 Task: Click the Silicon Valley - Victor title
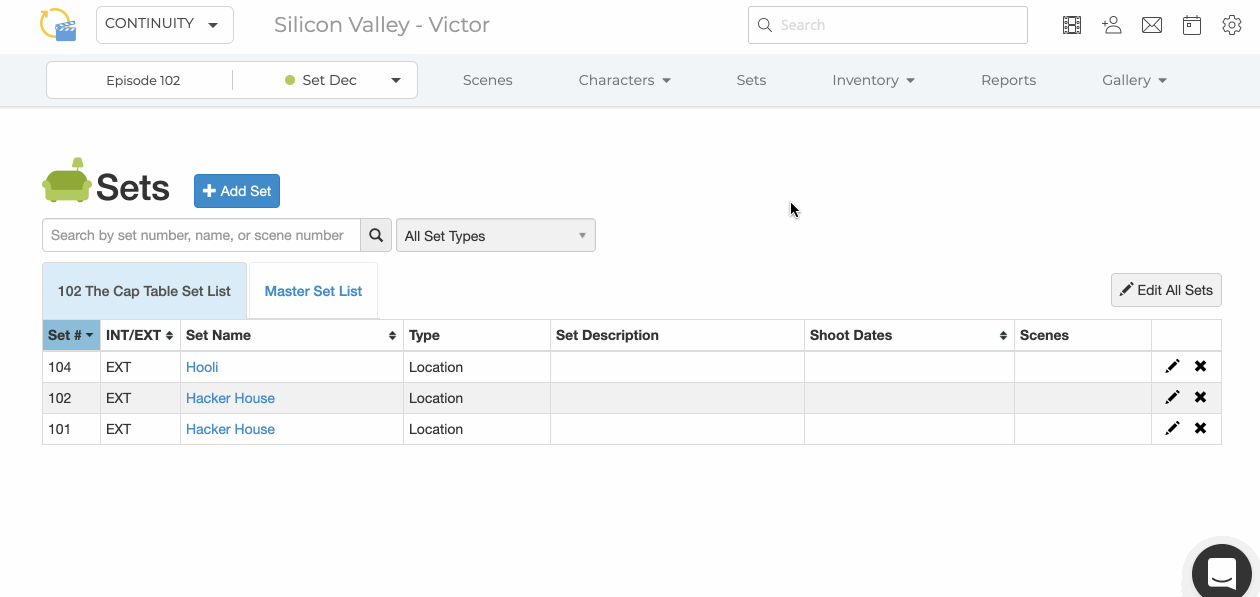point(382,25)
